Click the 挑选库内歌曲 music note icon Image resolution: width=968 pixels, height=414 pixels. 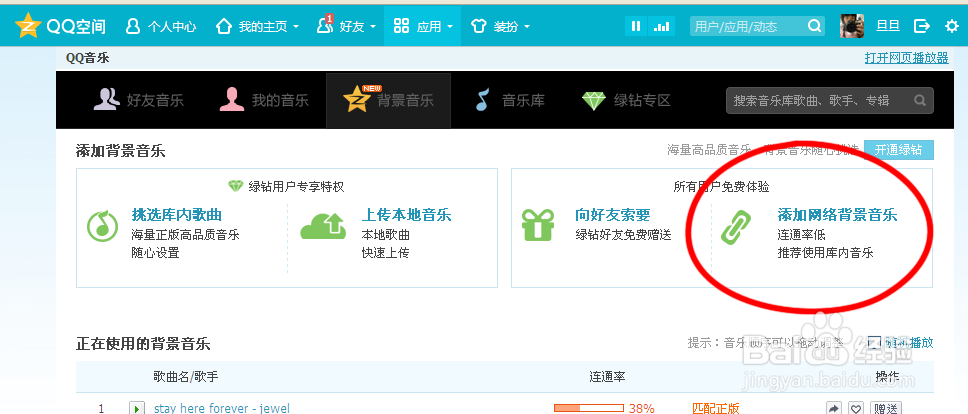102,226
